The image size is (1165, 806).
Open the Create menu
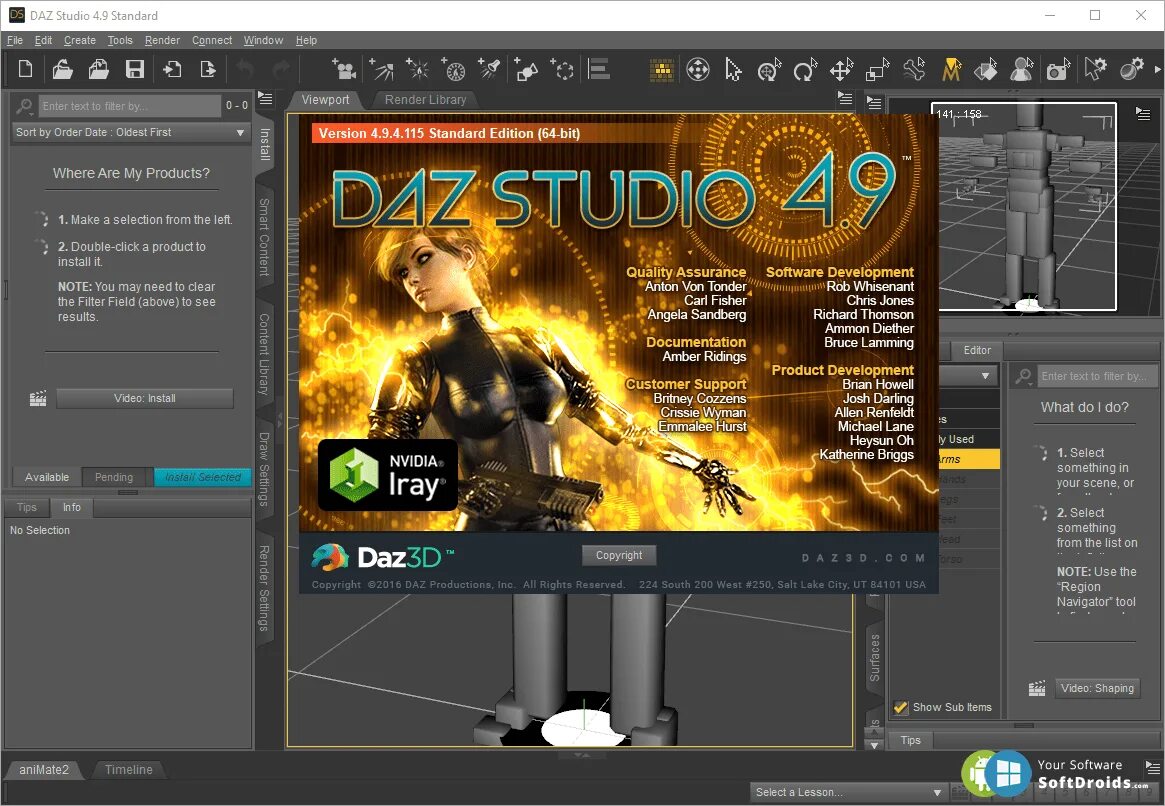(x=79, y=40)
